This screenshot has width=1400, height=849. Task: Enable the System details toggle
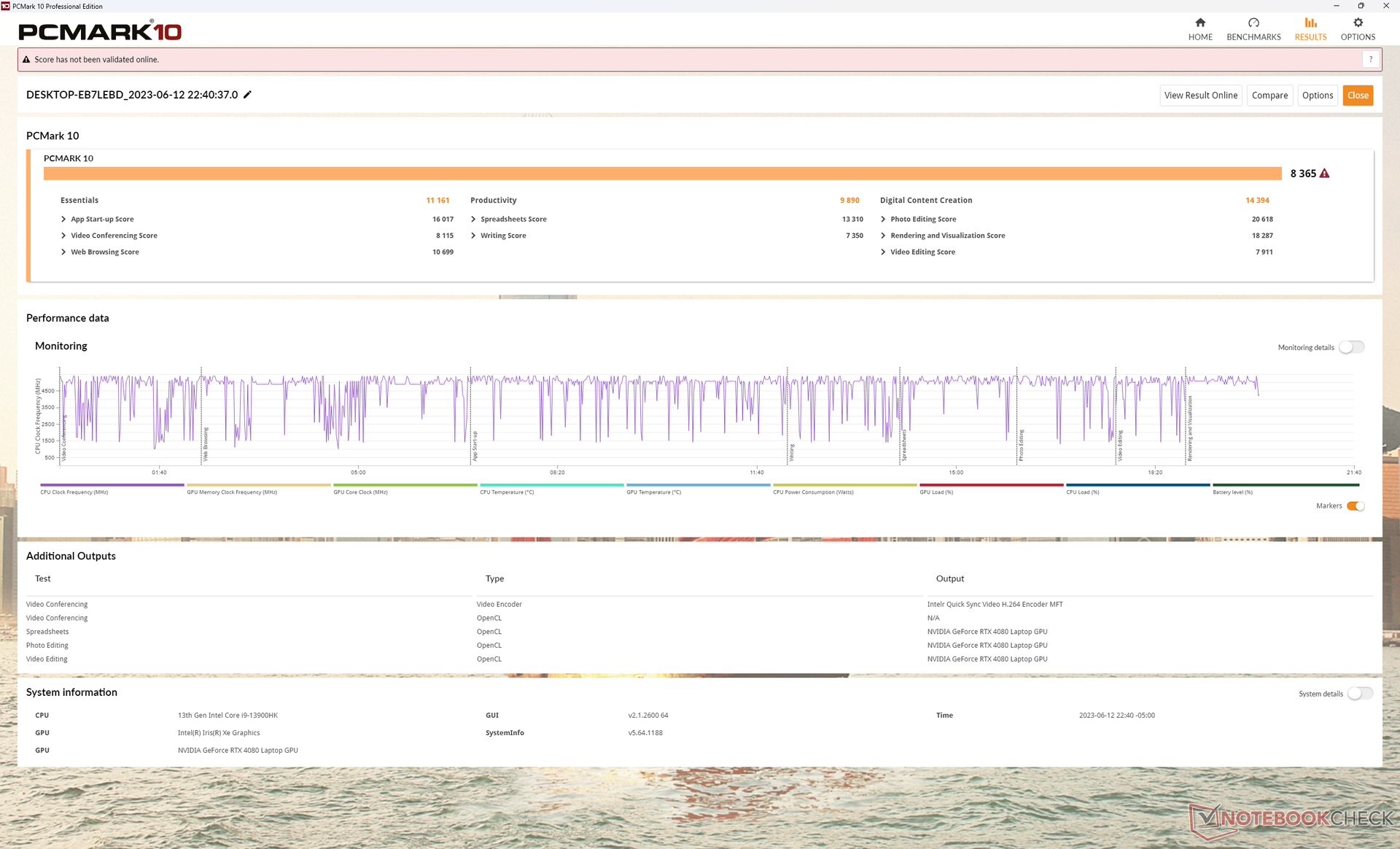point(1359,694)
